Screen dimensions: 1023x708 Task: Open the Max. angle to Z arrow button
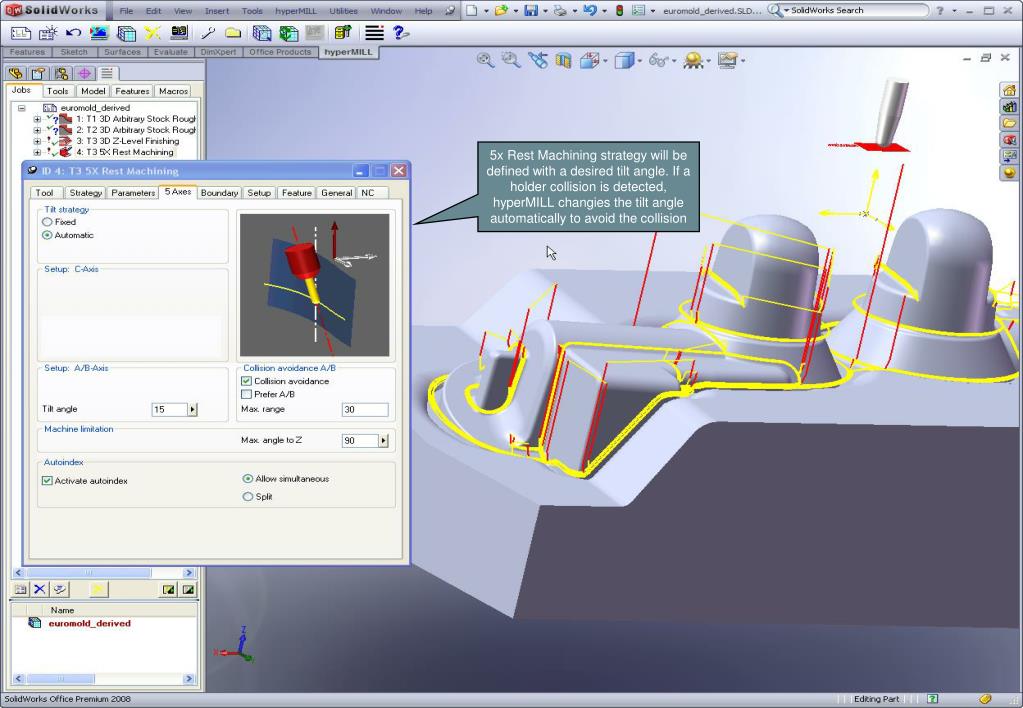tap(384, 440)
